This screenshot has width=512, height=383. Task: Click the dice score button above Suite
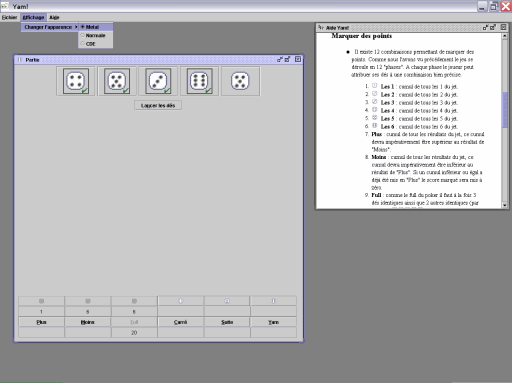point(227,301)
